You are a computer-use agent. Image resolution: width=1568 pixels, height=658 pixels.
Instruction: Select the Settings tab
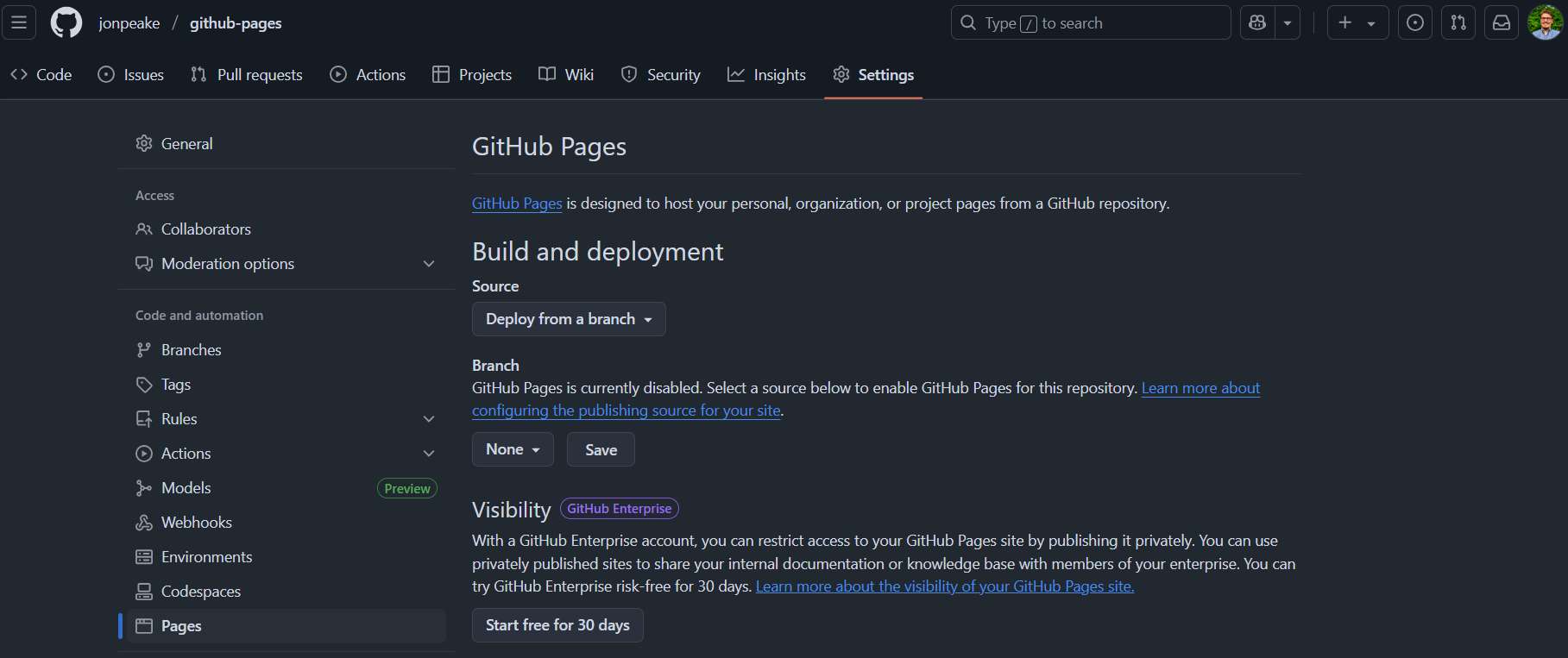873,75
